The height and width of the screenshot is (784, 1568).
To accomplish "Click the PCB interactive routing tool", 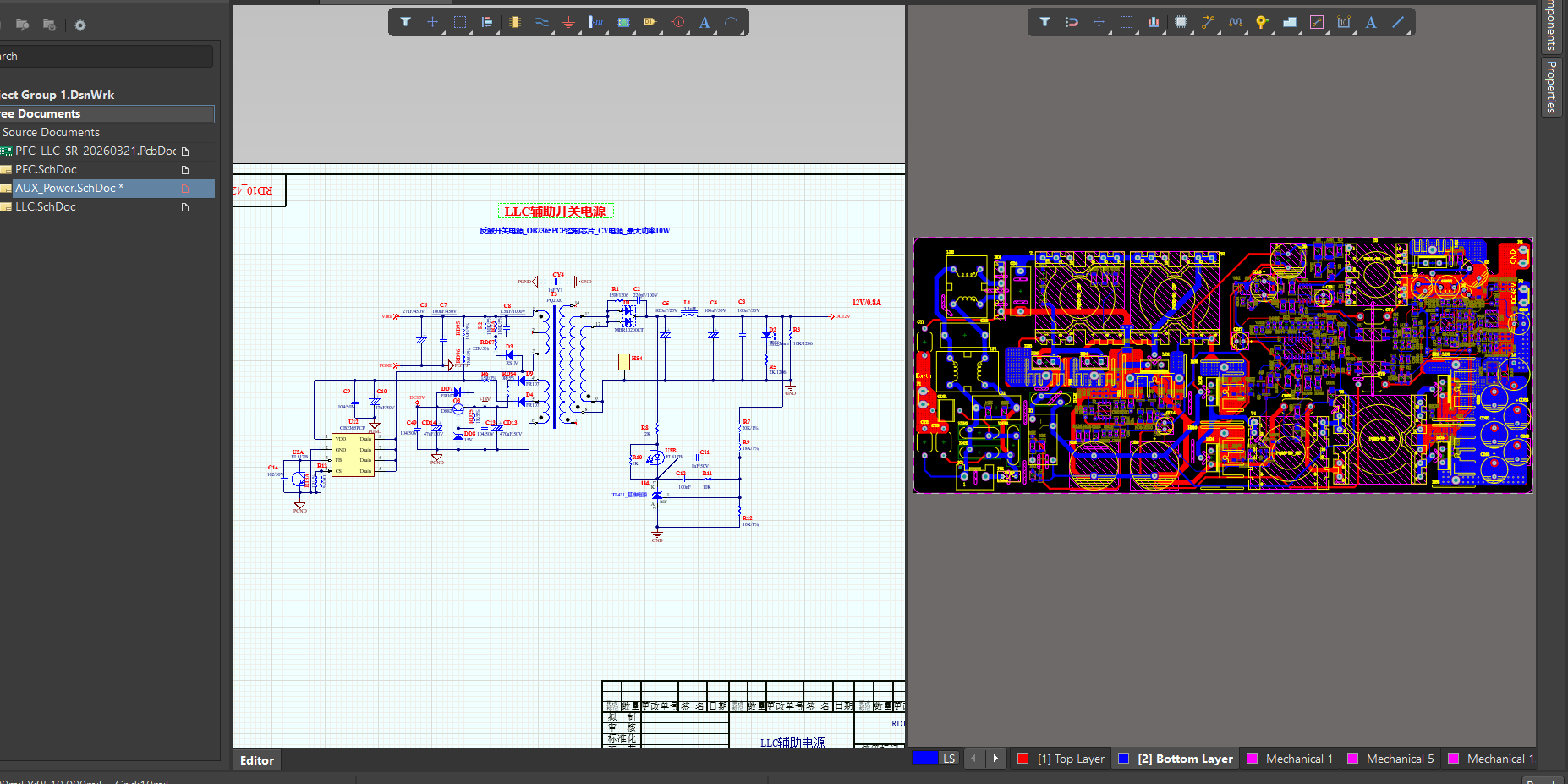I will [1208, 22].
